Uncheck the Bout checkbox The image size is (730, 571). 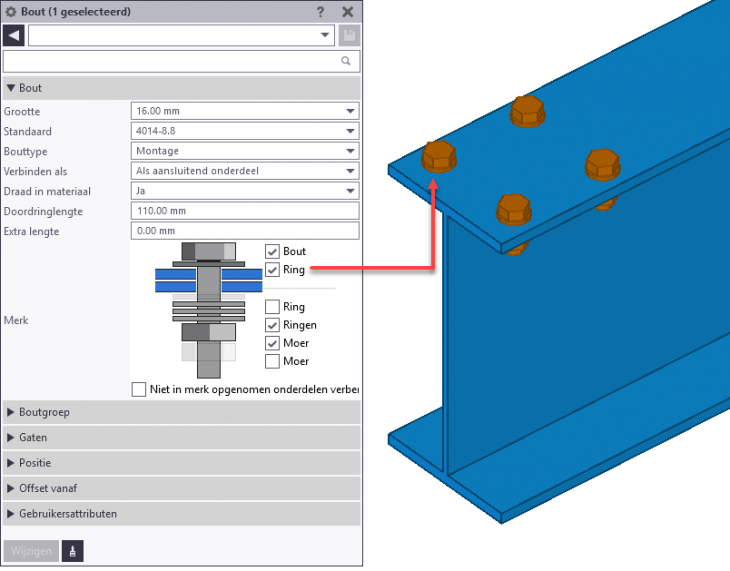[272, 252]
